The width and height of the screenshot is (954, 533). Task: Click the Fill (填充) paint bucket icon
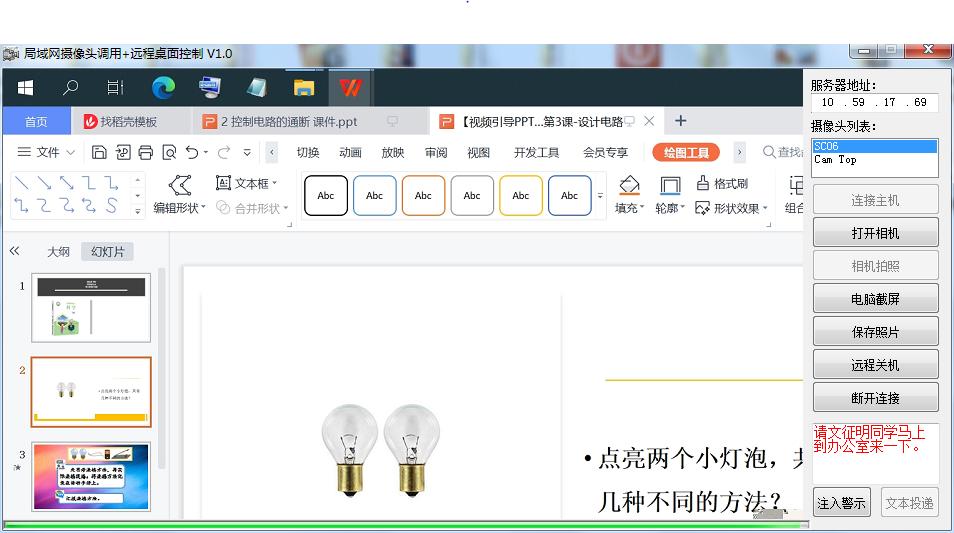tap(629, 185)
